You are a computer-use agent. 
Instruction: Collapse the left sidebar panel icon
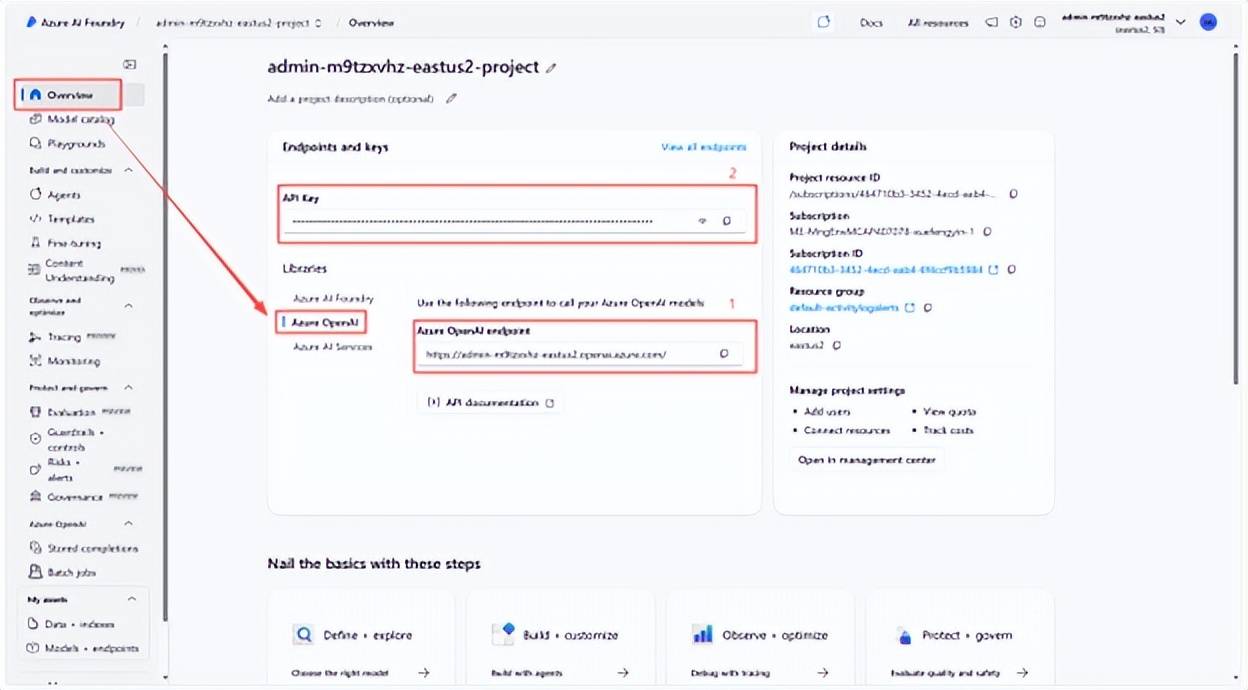[129, 64]
